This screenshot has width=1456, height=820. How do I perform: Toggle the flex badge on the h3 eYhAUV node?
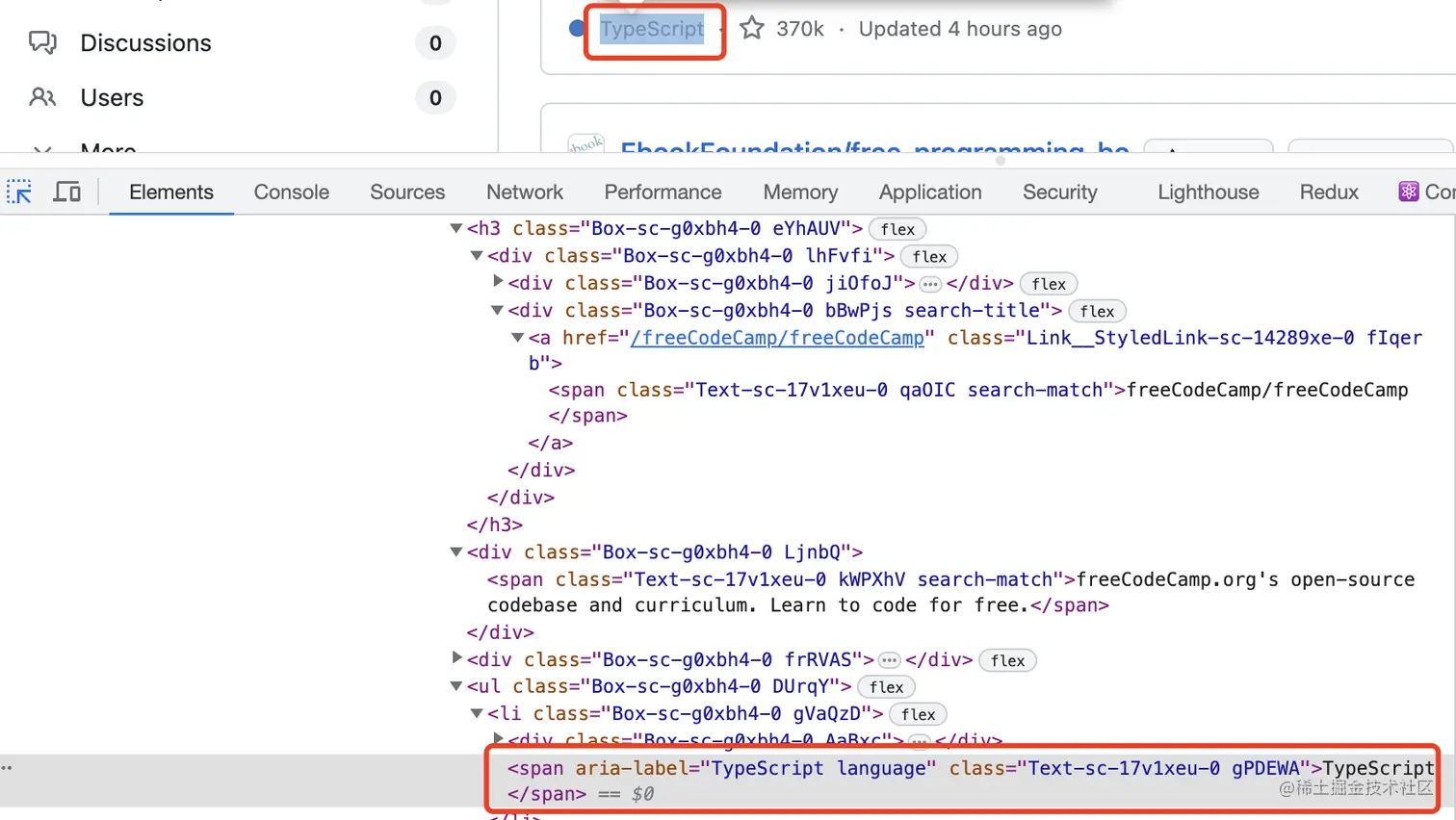[x=897, y=229]
